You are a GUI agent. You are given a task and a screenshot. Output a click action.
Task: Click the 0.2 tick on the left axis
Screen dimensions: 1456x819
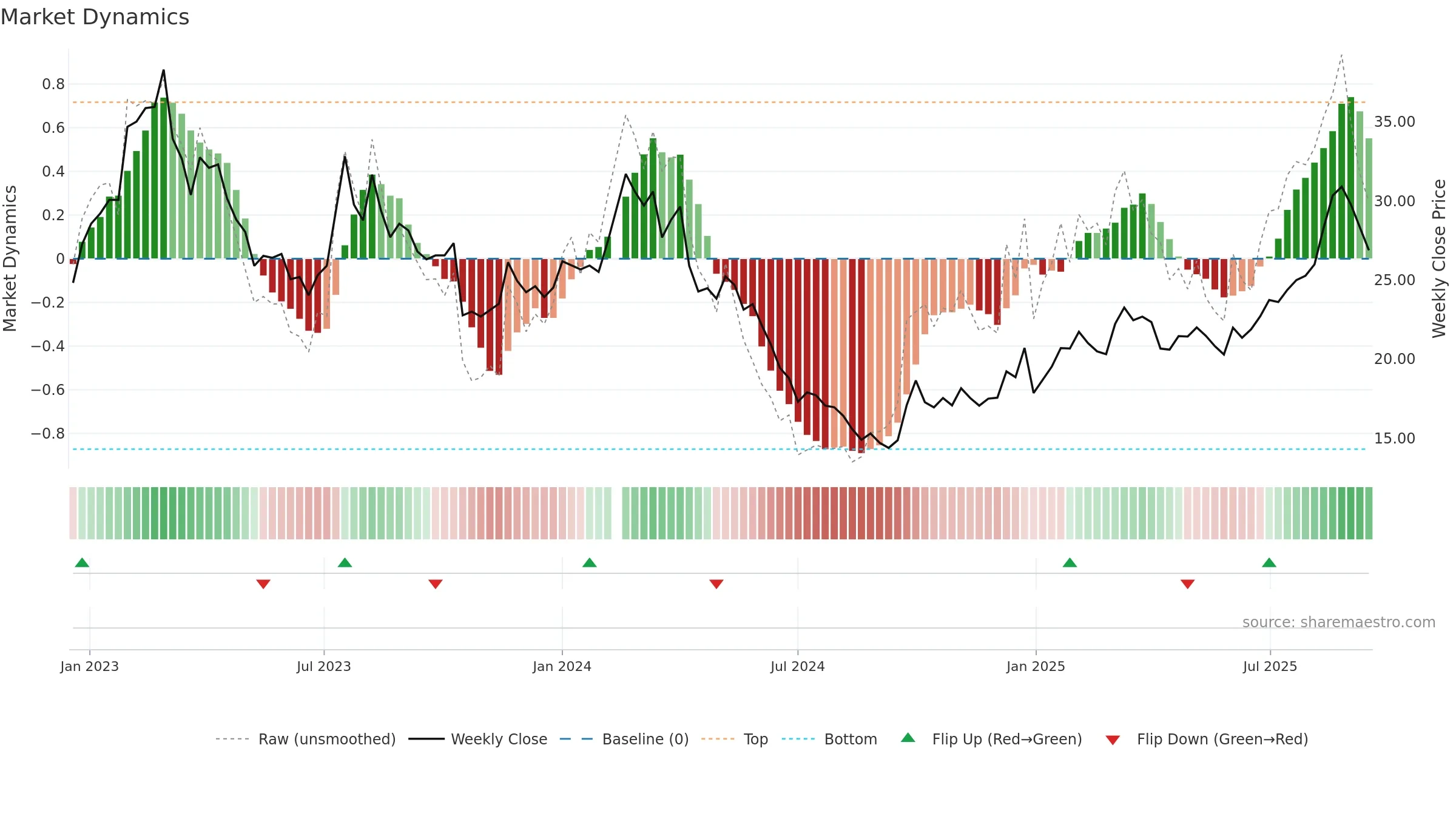tap(53, 215)
